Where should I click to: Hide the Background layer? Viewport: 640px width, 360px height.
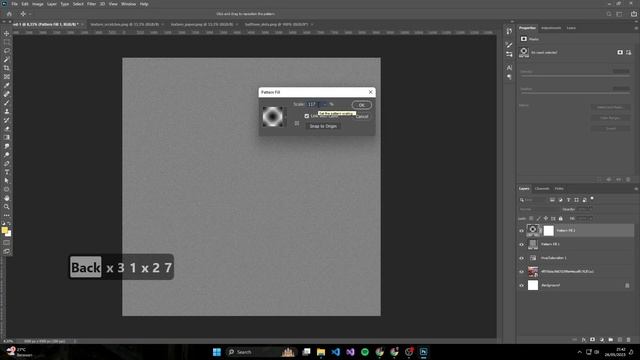[x=521, y=285]
